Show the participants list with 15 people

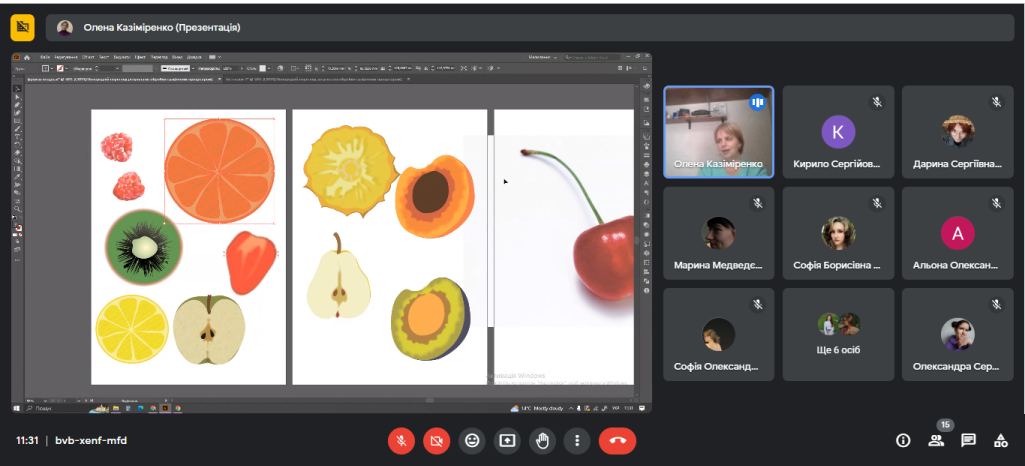(x=936, y=440)
